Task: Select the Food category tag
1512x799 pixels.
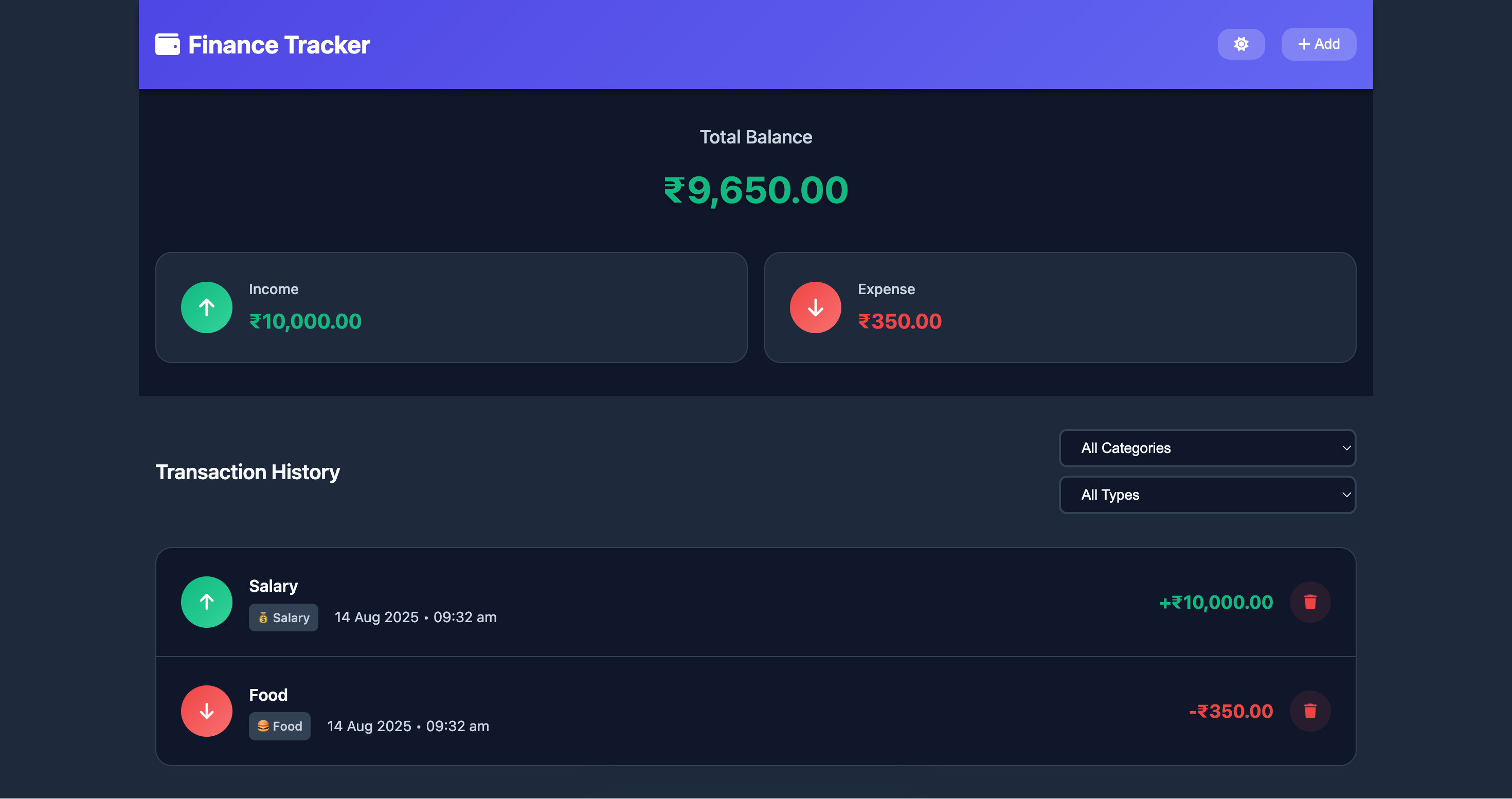Action: click(x=279, y=725)
